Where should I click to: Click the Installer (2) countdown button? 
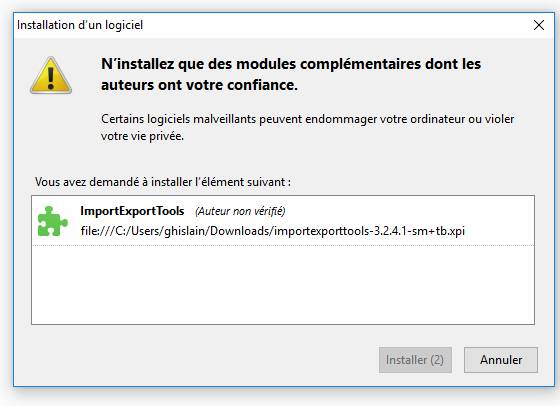[x=415, y=360]
